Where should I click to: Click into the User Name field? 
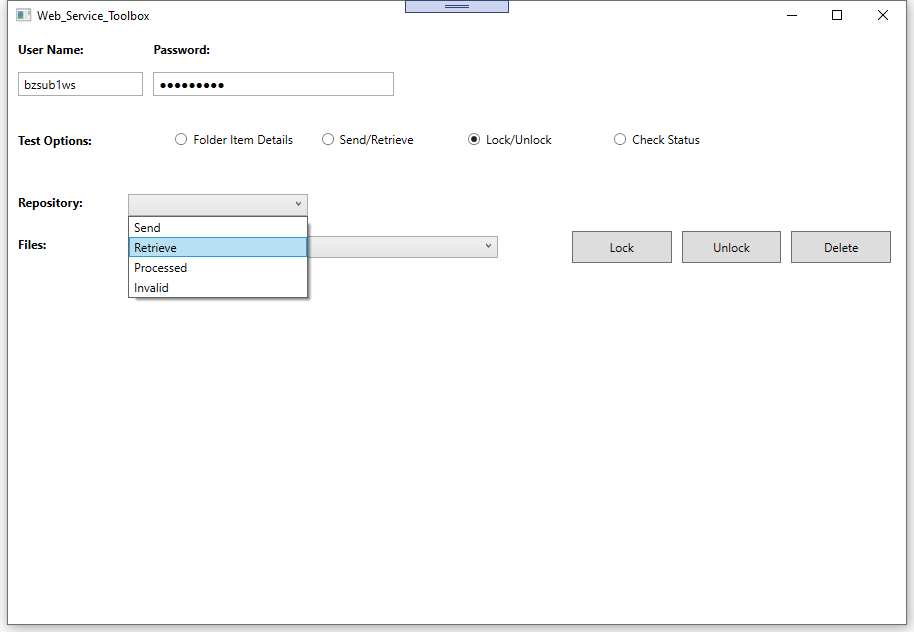click(80, 85)
